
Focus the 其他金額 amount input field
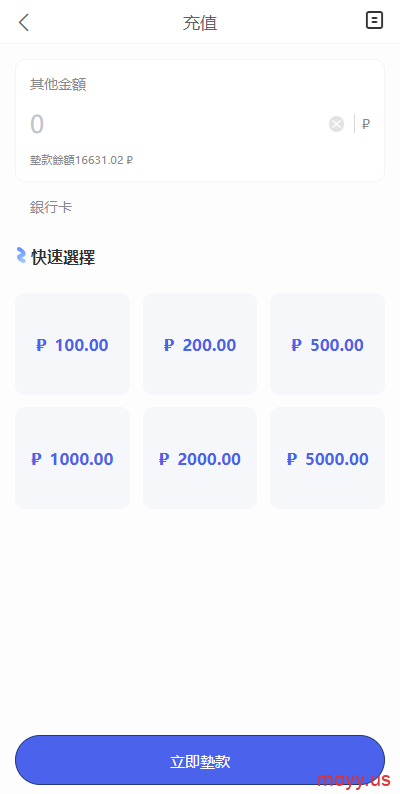177,124
